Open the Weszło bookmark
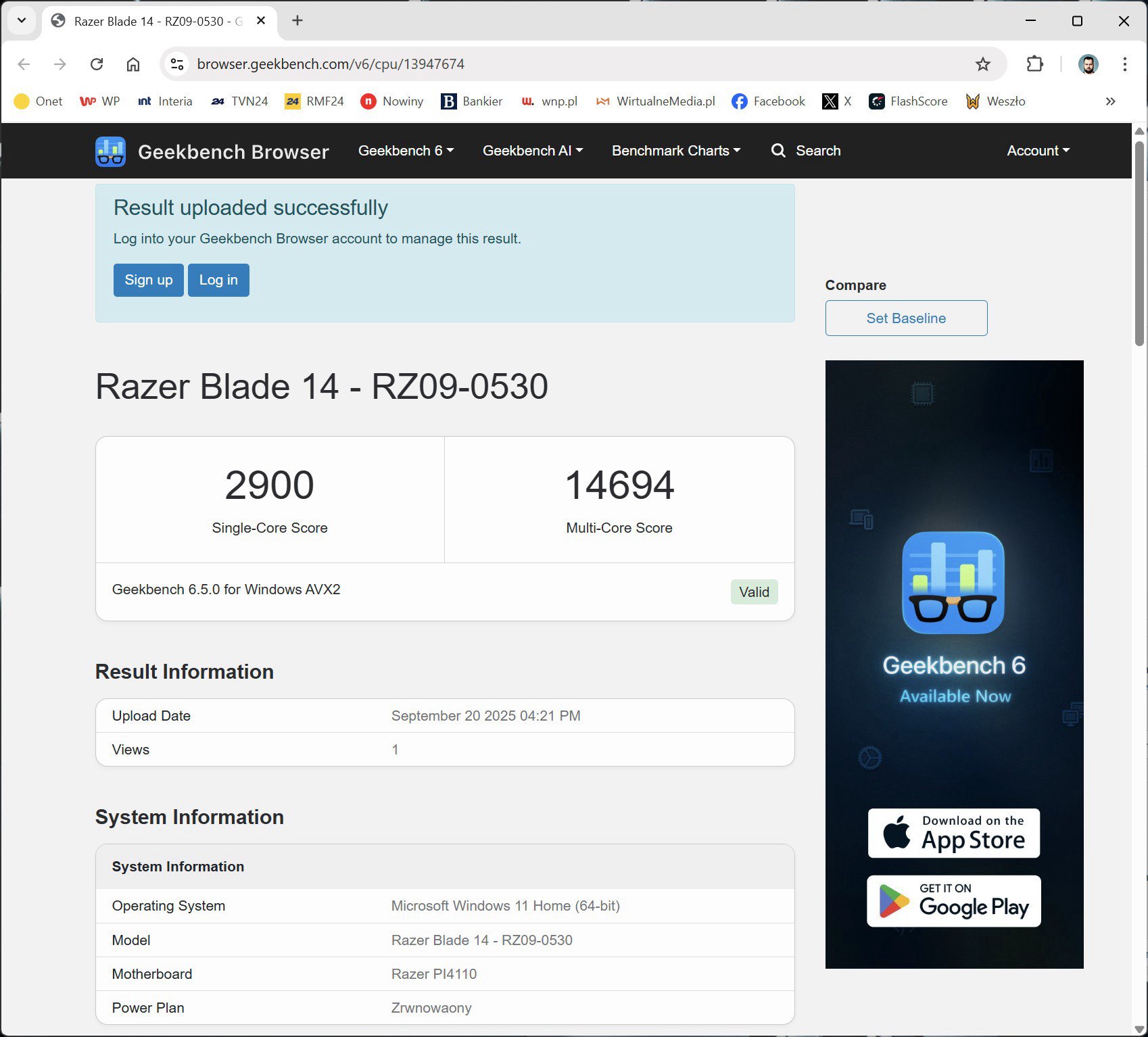 pyautogui.click(x=995, y=101)
